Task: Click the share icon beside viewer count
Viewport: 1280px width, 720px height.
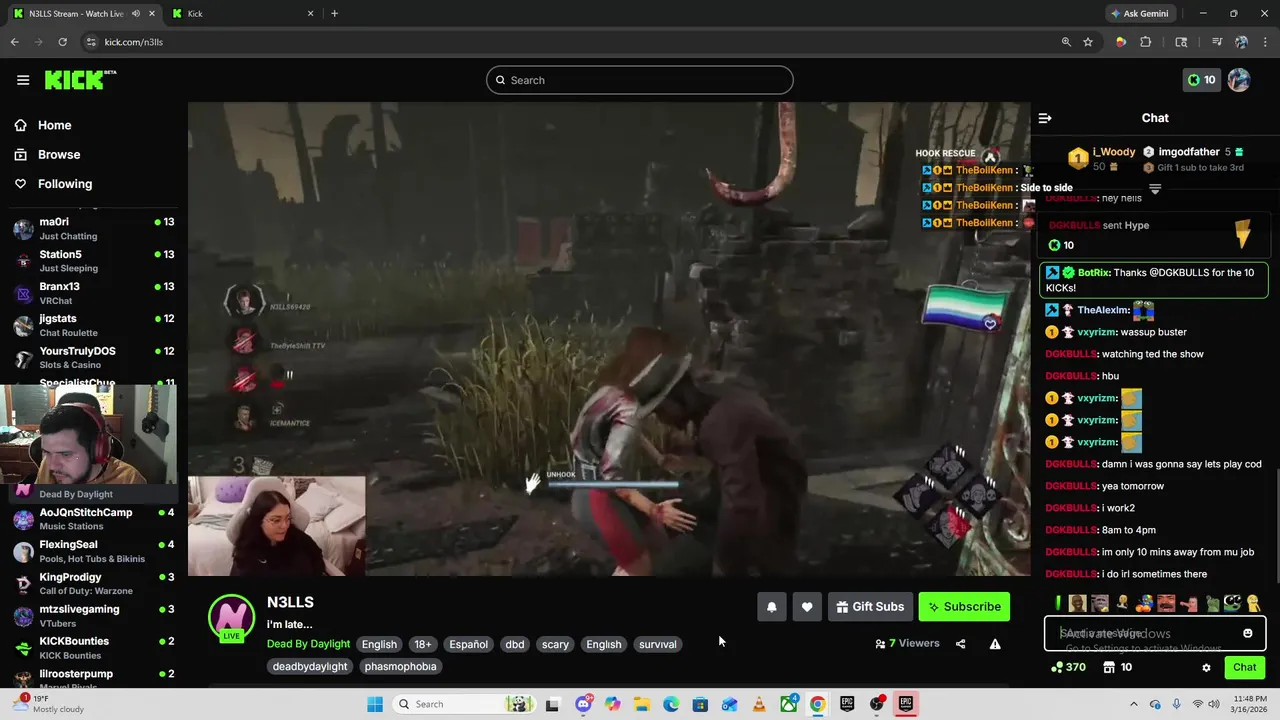Action: [x=961, y=644]
